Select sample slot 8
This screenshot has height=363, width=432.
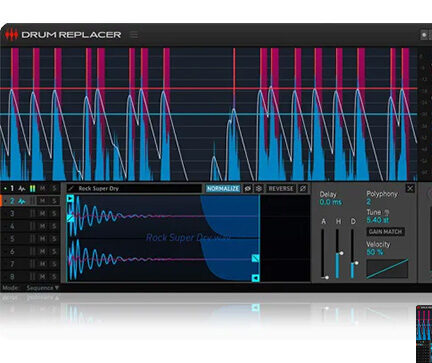[x=12, y=277]
